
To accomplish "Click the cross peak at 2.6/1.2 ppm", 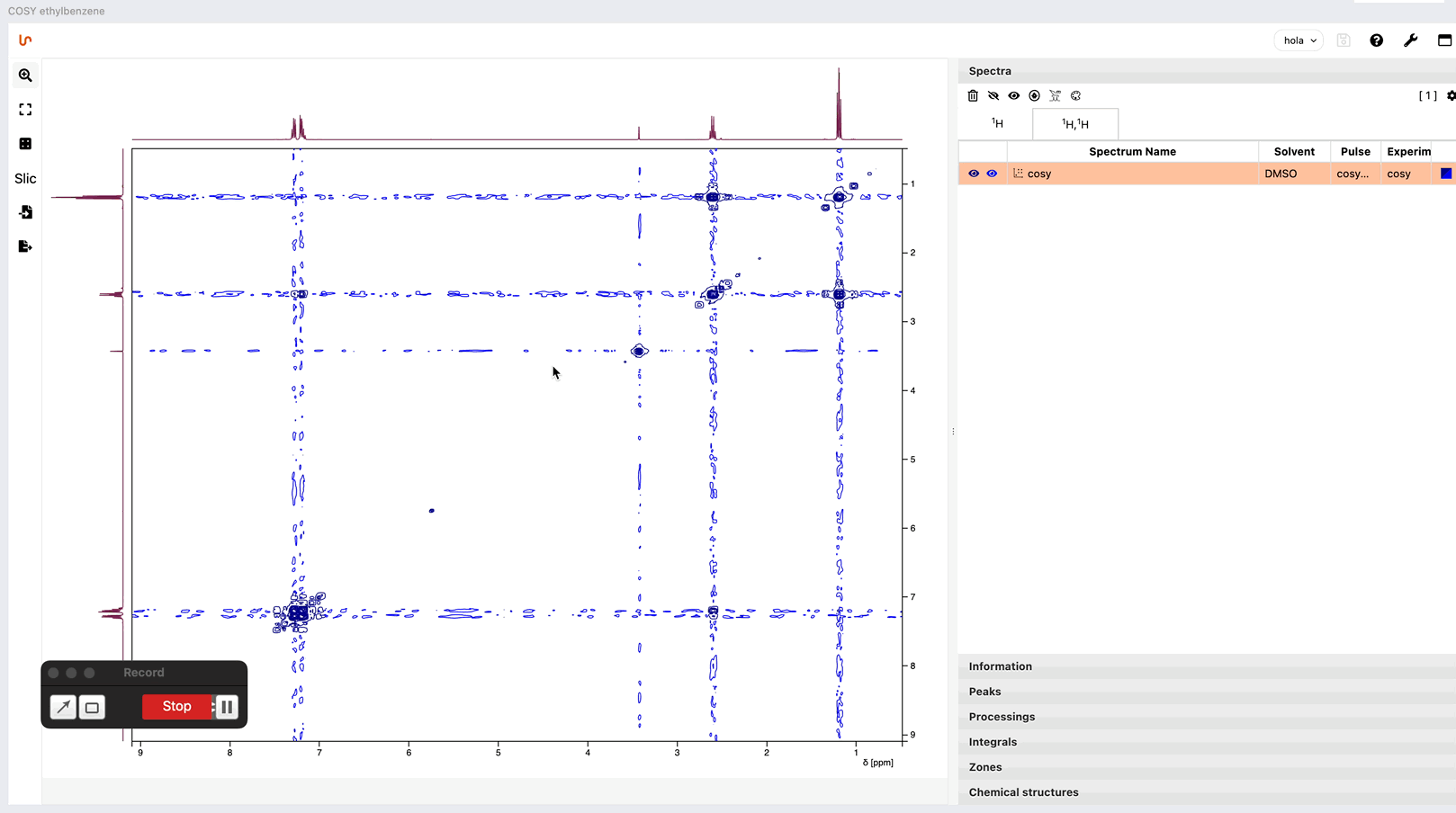I will pyautogui.click(x=839, y=294).
